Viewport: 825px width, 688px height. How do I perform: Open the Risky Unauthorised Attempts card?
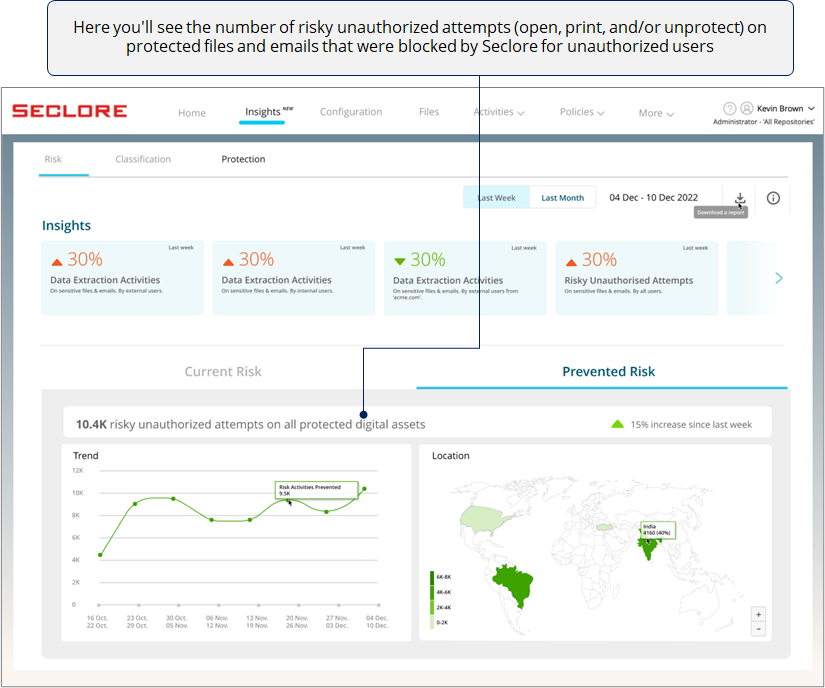click(637, 278)
